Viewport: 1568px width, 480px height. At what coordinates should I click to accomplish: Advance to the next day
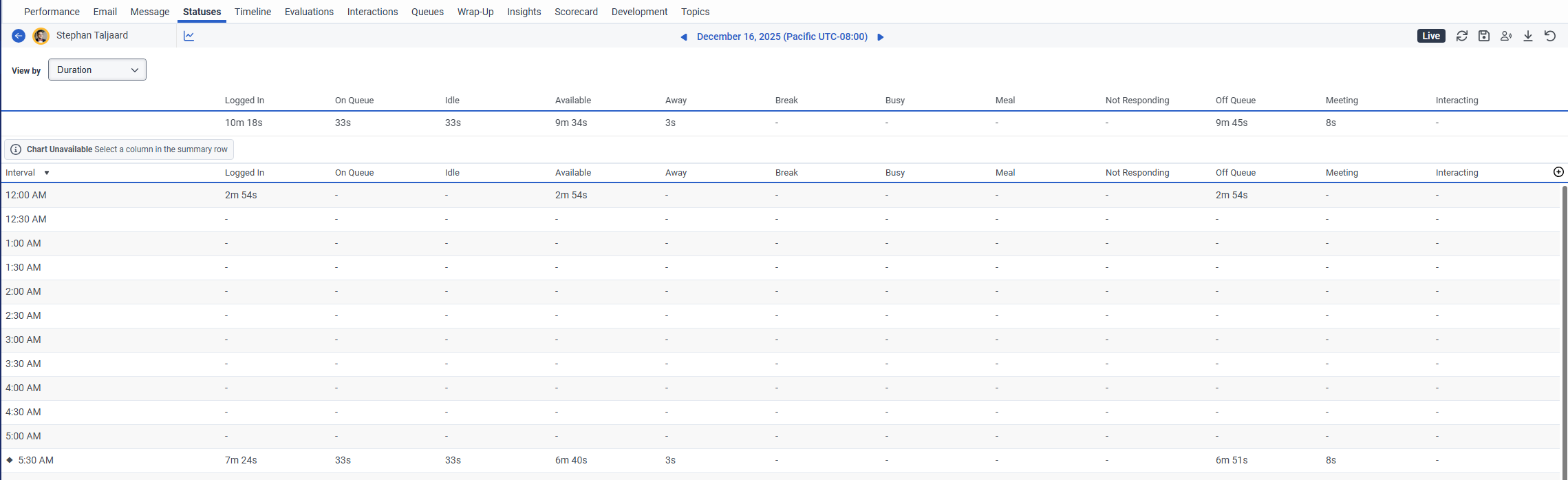pyautogui.click(x=881, y=37)
